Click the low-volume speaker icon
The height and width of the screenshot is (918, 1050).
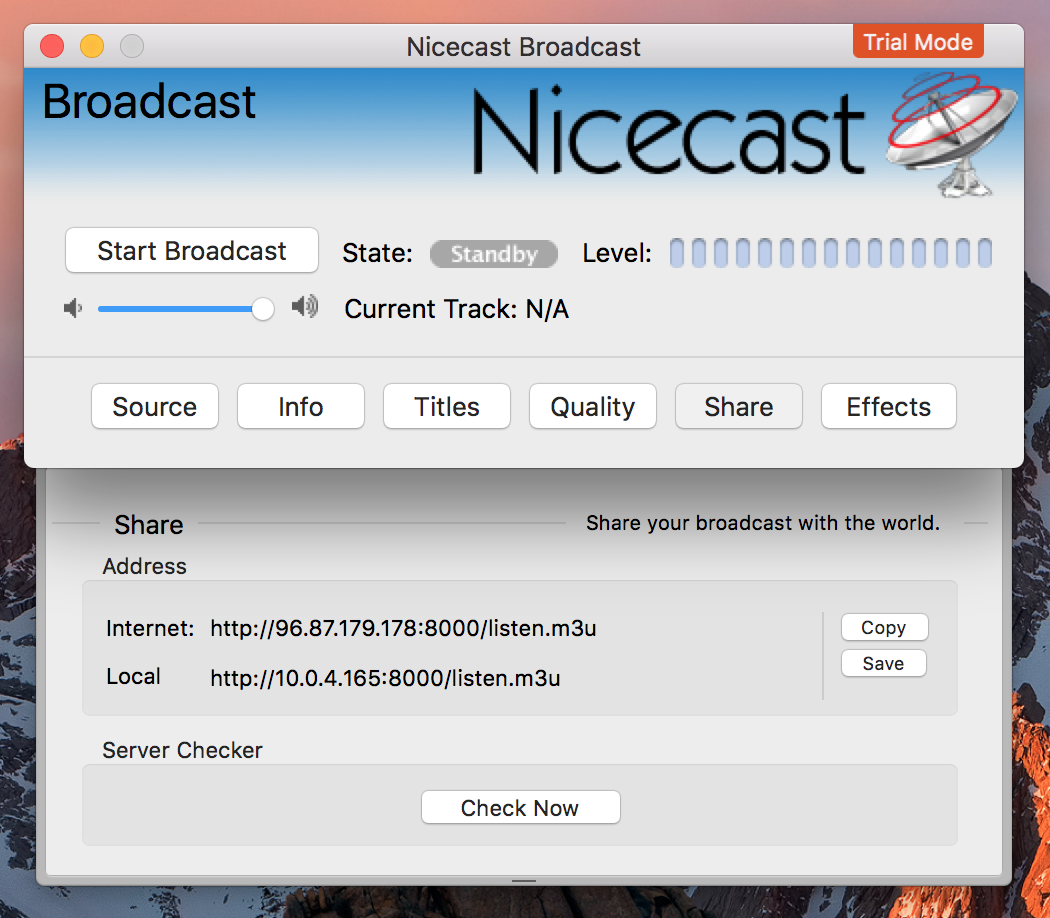click(x=73, y=309)
